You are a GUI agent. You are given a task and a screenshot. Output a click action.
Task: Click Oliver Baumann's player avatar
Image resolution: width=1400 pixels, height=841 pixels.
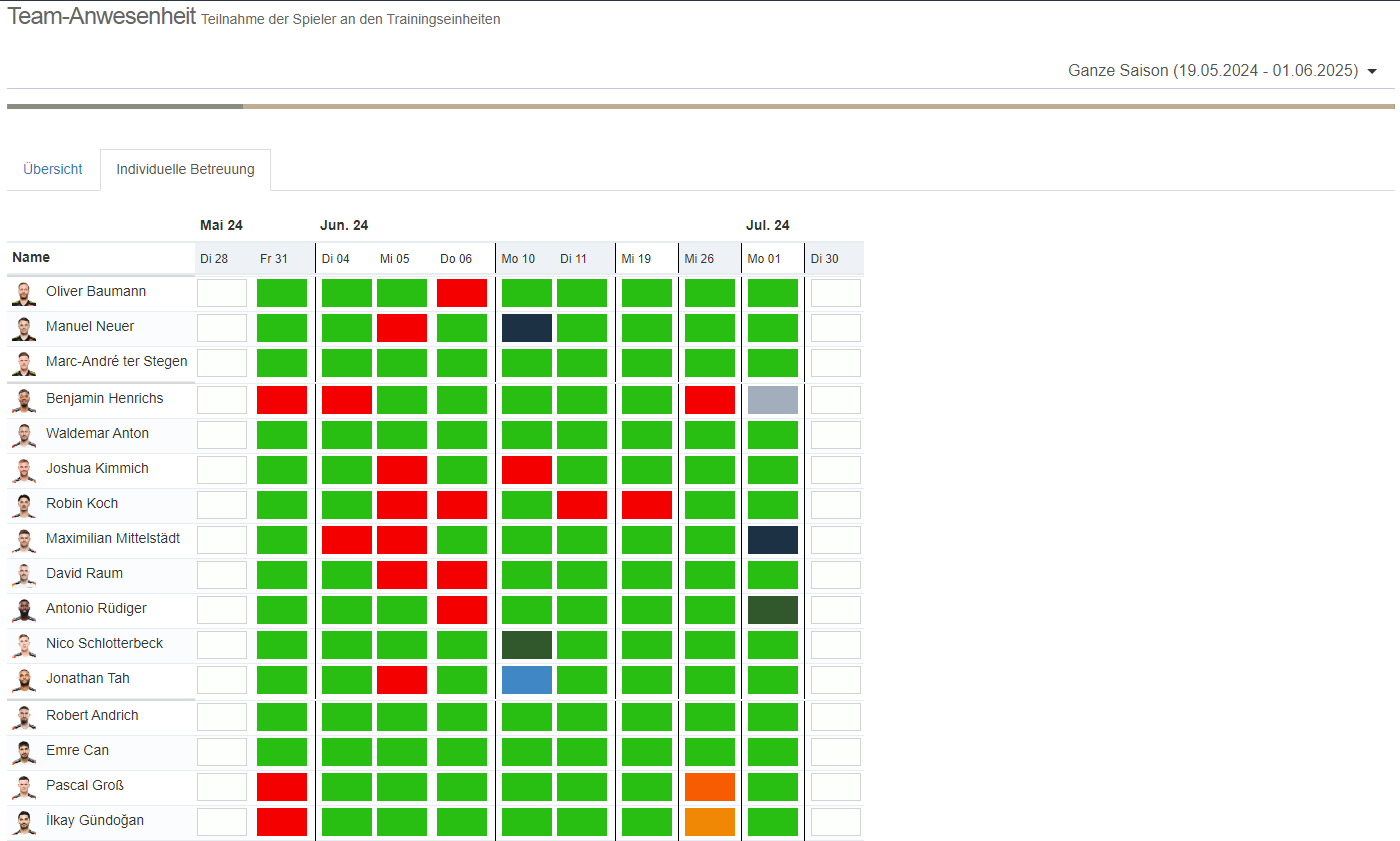click(23, 293)
